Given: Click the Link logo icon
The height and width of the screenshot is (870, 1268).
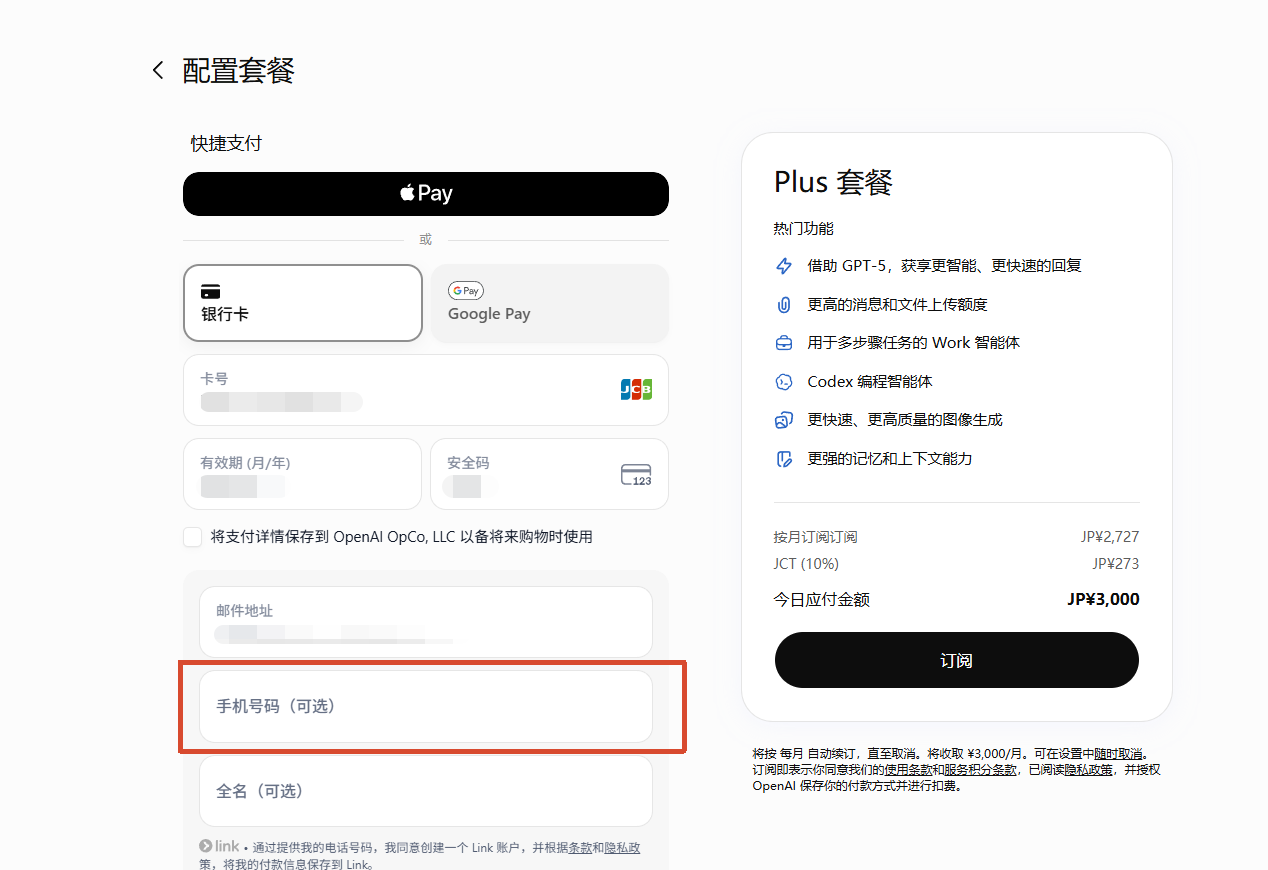Looking at the screenshot, I should (220, 846).
